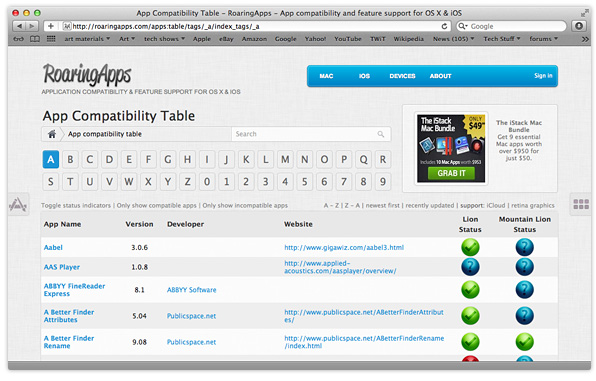Open the bookmarks book icon
Viewport: 596px width, 381px height.
tap(35, 39)
